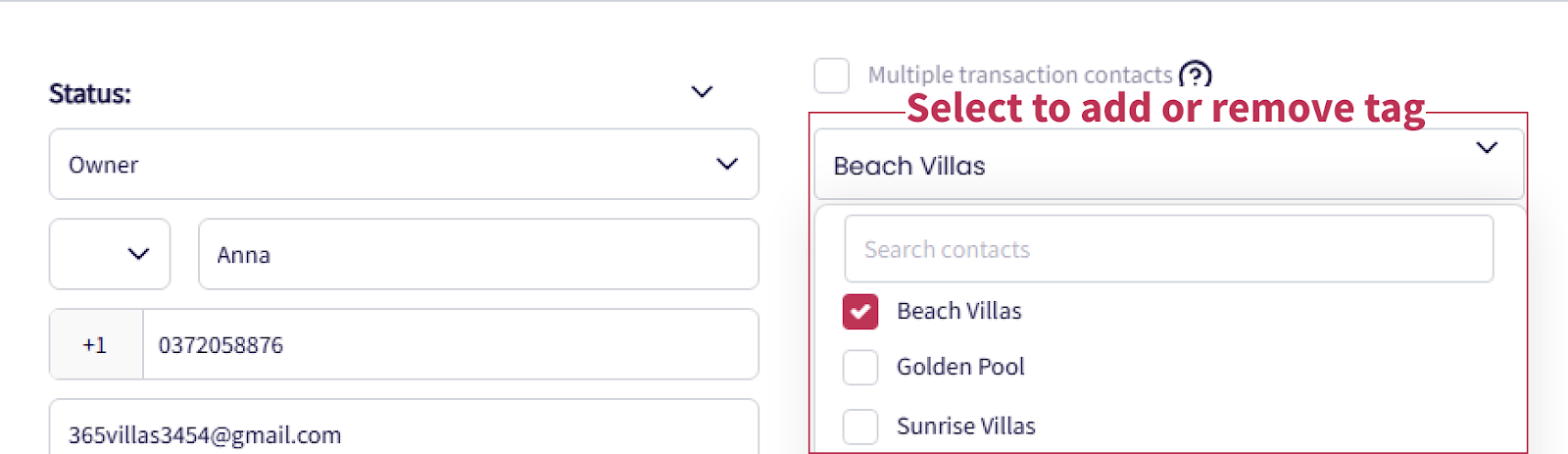The image size is (1568, 454).
Task: Check the Sunrise Villas checkbox
Action: click(x=860, y=427)
